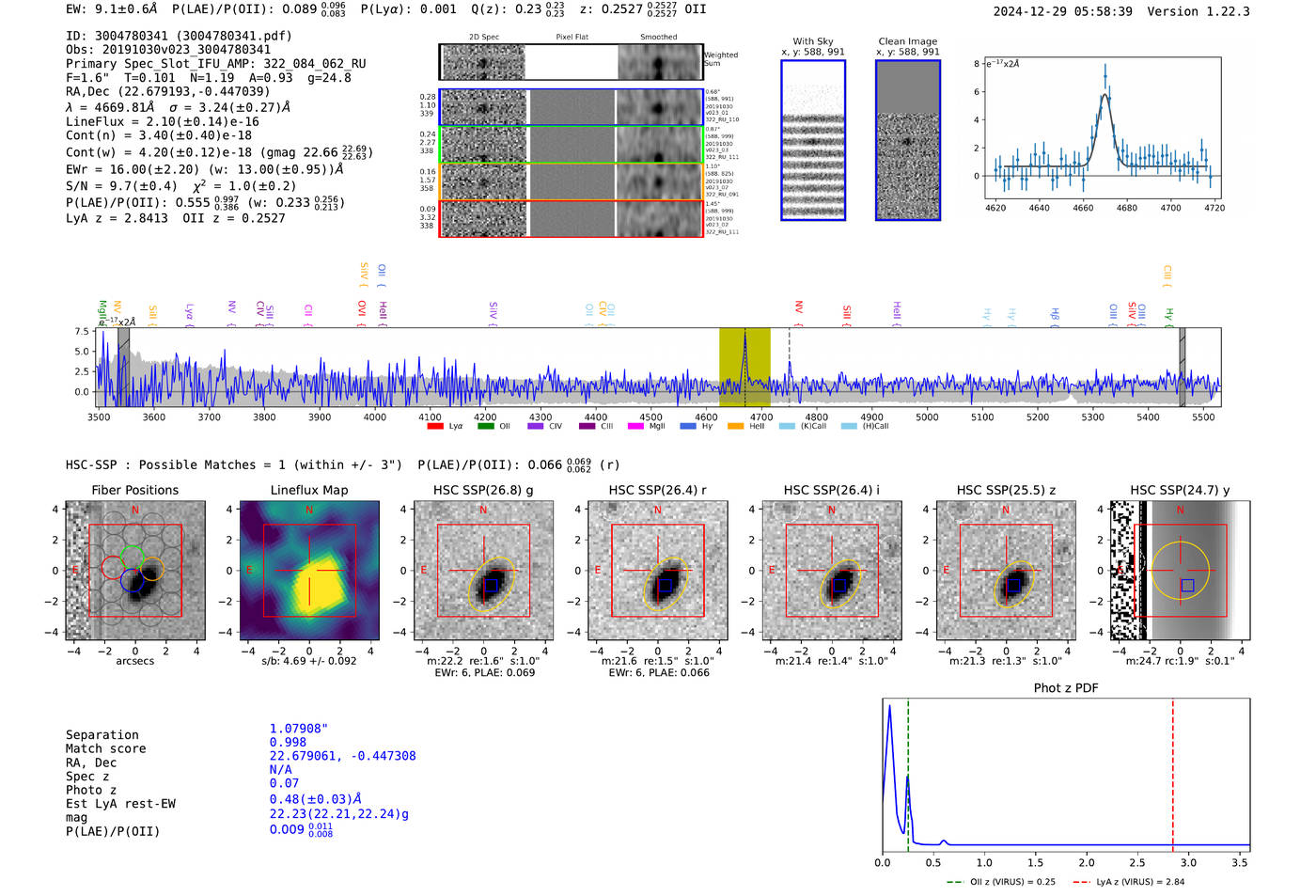Click the Match score value 0.998

point(288,742)
